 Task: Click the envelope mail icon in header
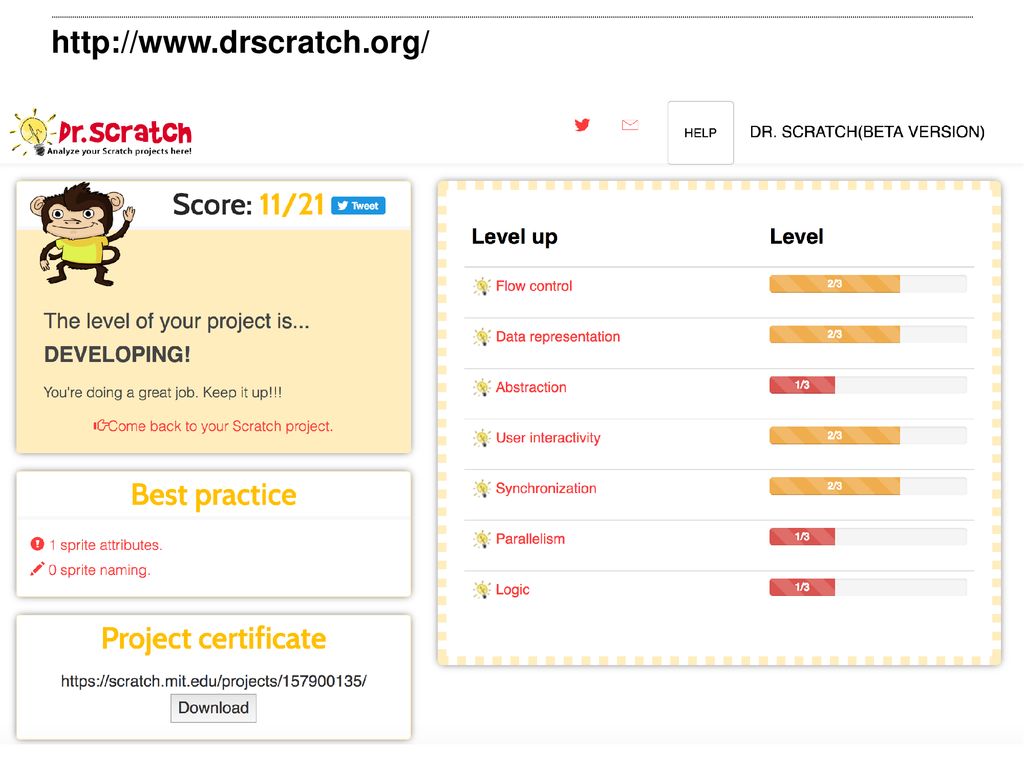pyautogui.click(x=630, y=124)
